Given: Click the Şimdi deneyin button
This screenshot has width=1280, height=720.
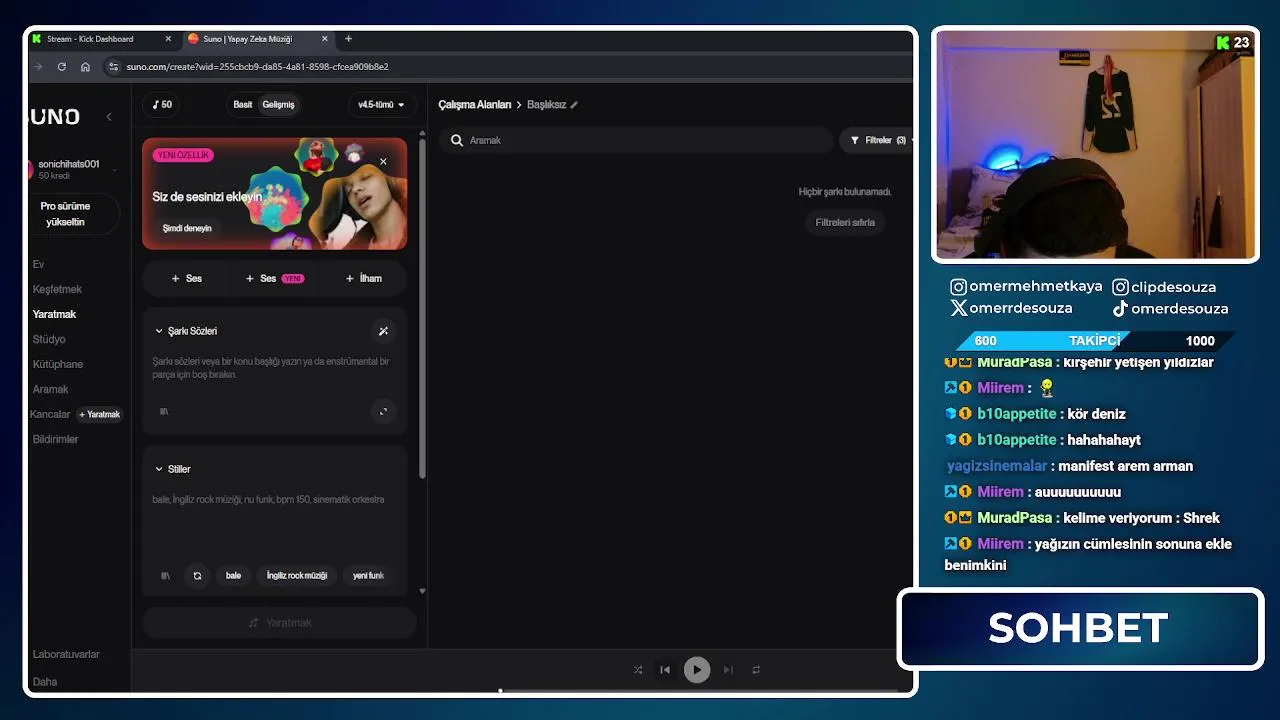Looking at the screenshot, I should pos(187,228).
